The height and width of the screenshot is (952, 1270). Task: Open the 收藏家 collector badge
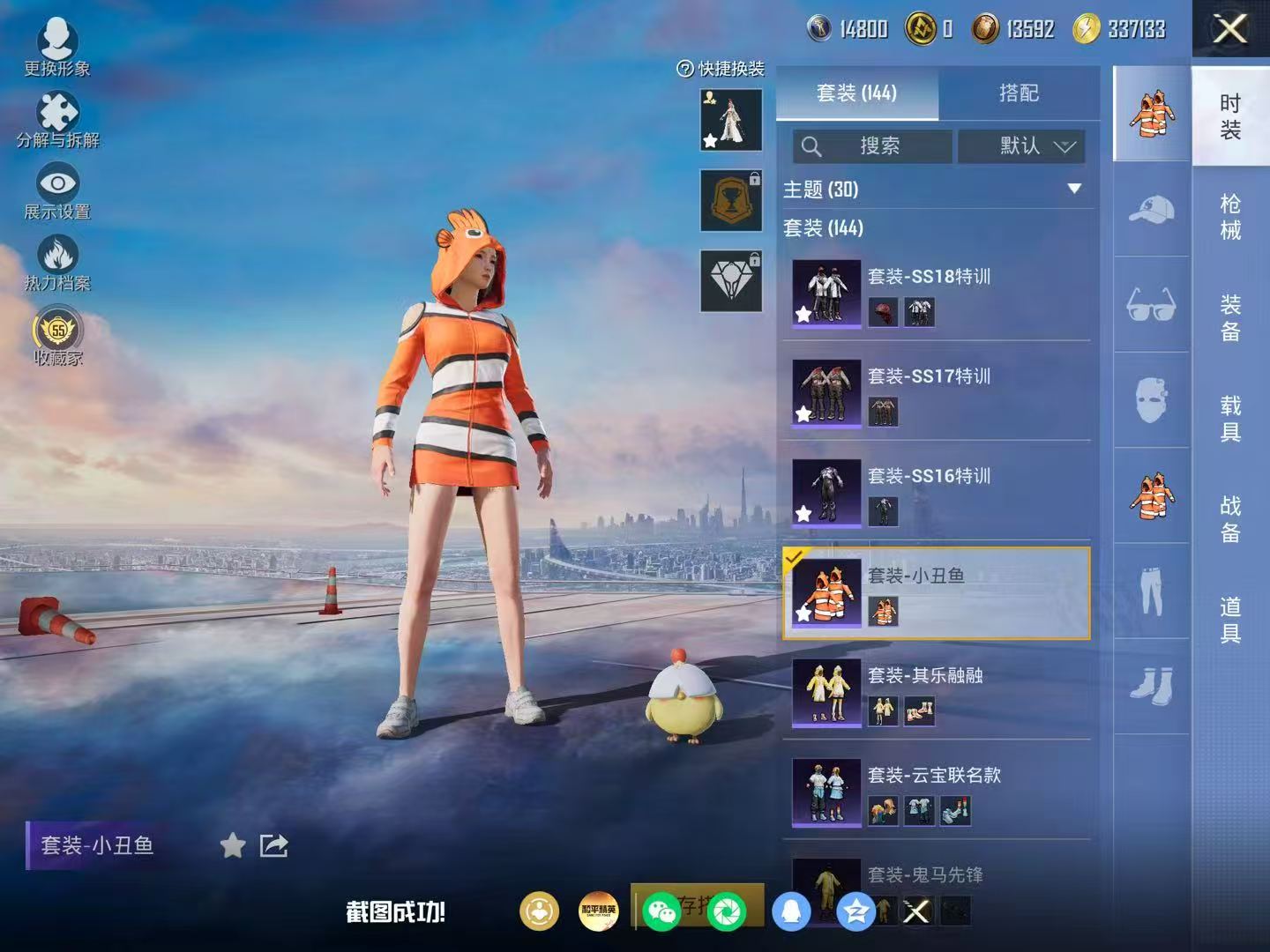(x=57, y=330)
